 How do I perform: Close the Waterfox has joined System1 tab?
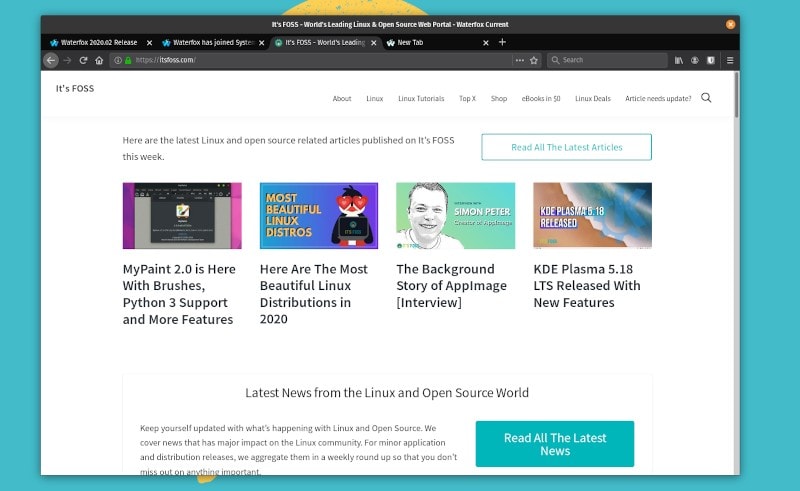261,43
